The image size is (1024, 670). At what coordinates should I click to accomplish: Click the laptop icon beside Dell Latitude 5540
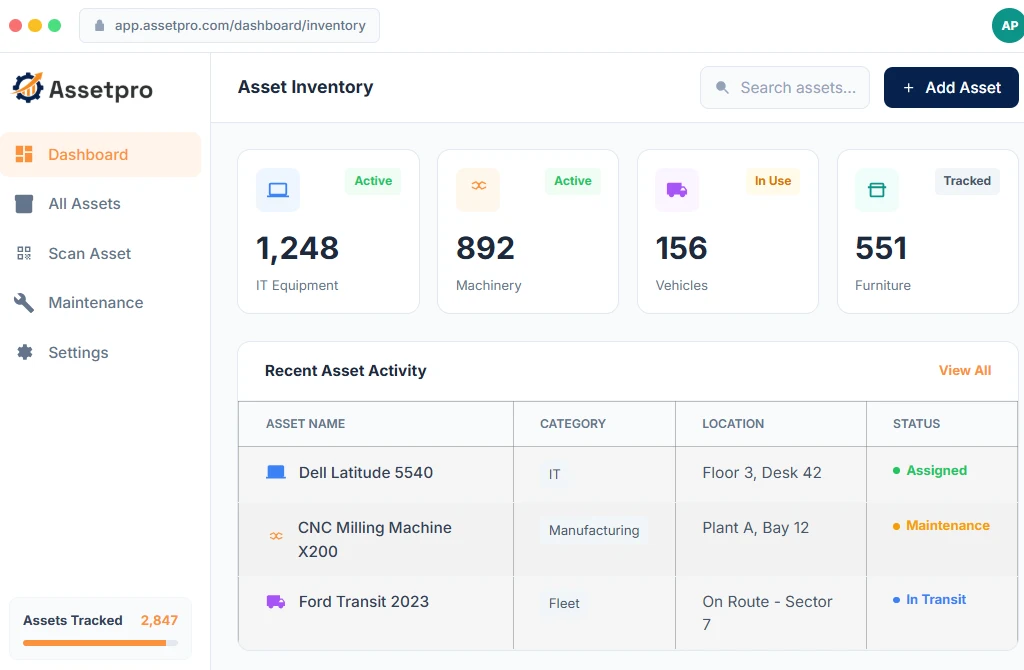276,472
